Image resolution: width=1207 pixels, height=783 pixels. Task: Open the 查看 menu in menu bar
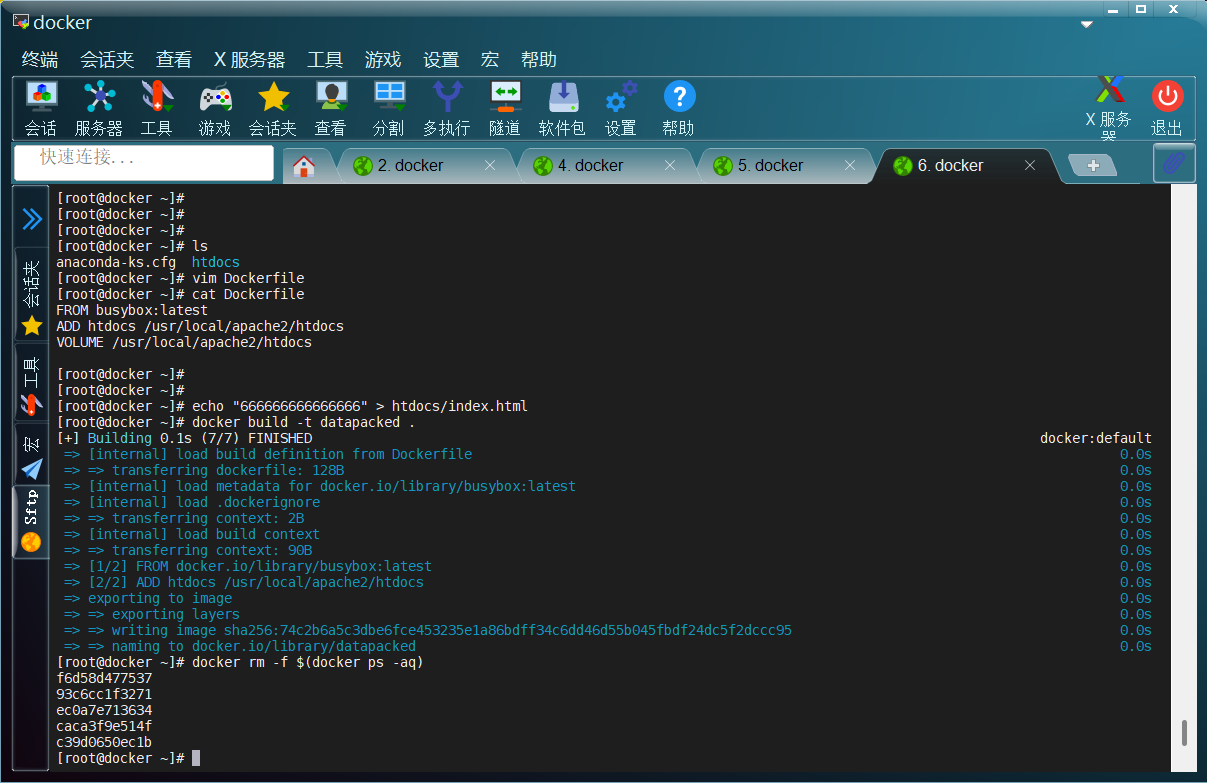(174, 60)
